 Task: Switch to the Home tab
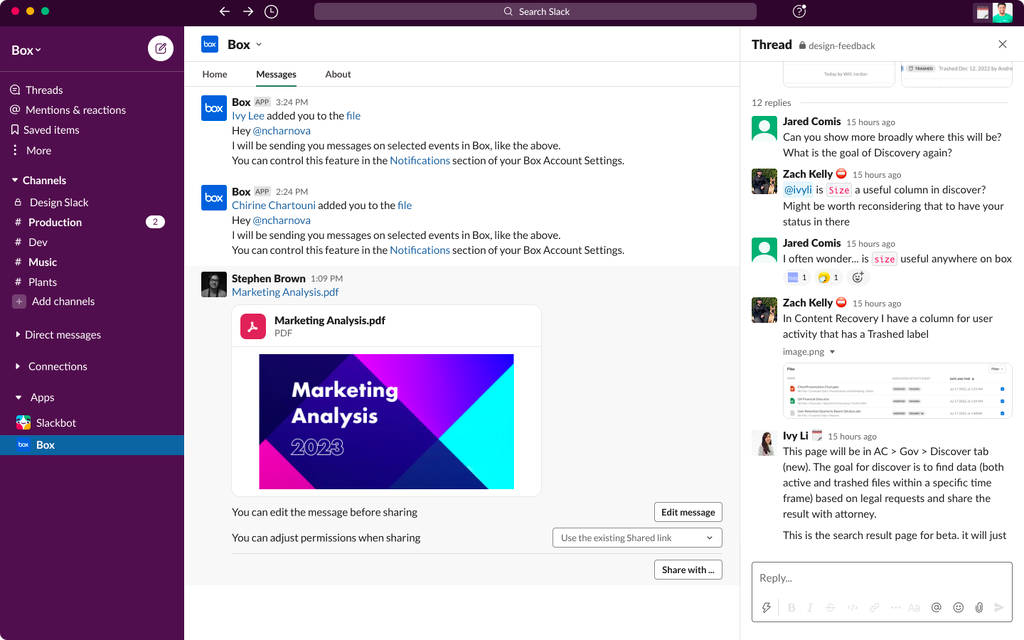pyautogui.click(x=215, y=74)
